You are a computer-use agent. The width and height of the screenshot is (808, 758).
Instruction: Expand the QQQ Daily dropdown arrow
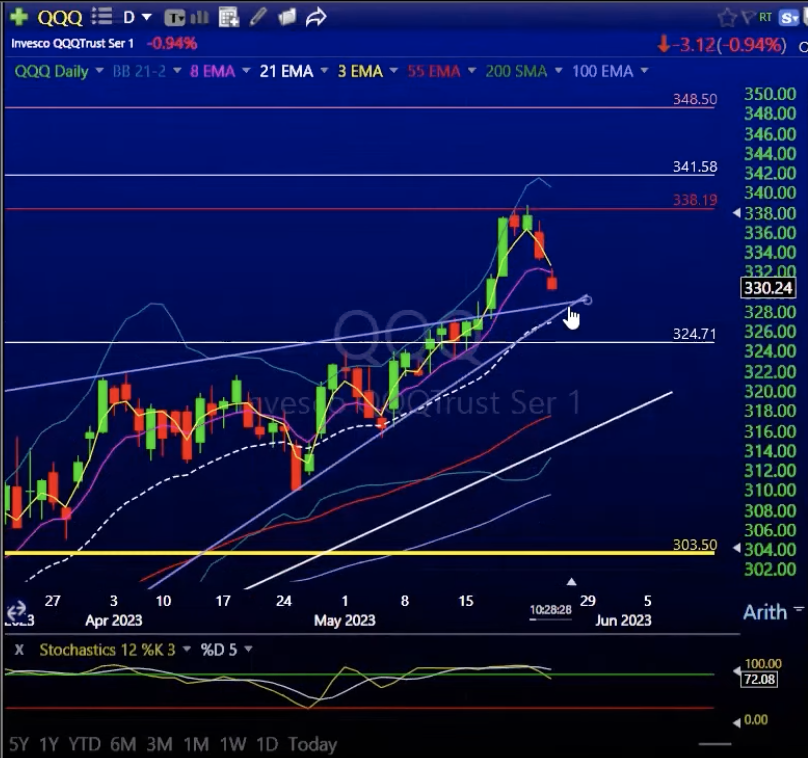(99, 70)
